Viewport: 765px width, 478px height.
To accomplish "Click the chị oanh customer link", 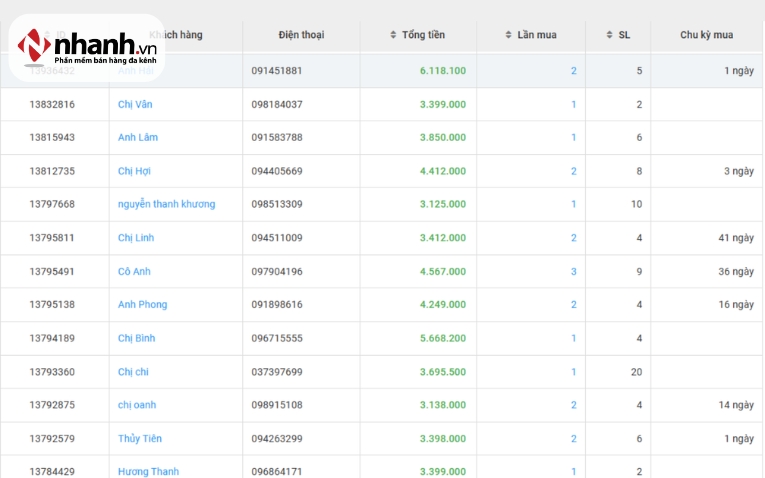I will click(137, 405).
